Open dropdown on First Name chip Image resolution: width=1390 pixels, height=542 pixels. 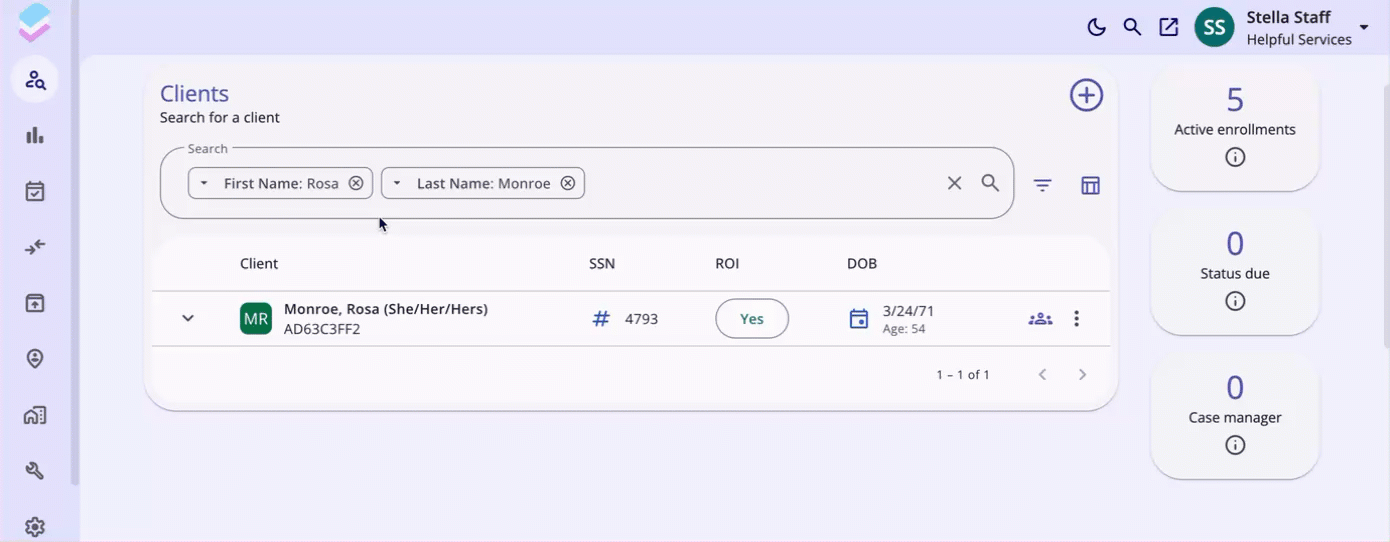[204, 183]
